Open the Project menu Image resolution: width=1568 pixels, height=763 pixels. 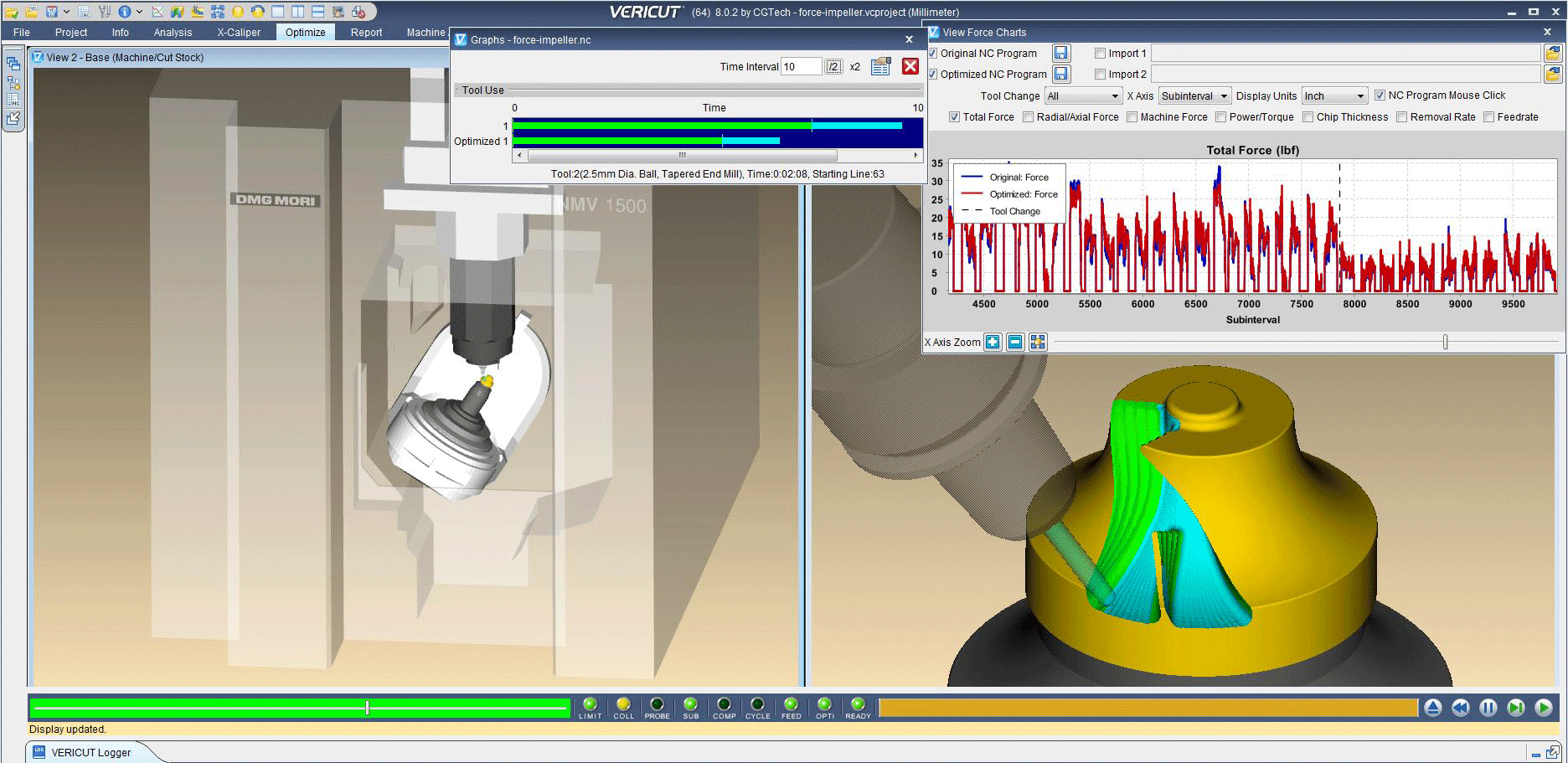71,33
